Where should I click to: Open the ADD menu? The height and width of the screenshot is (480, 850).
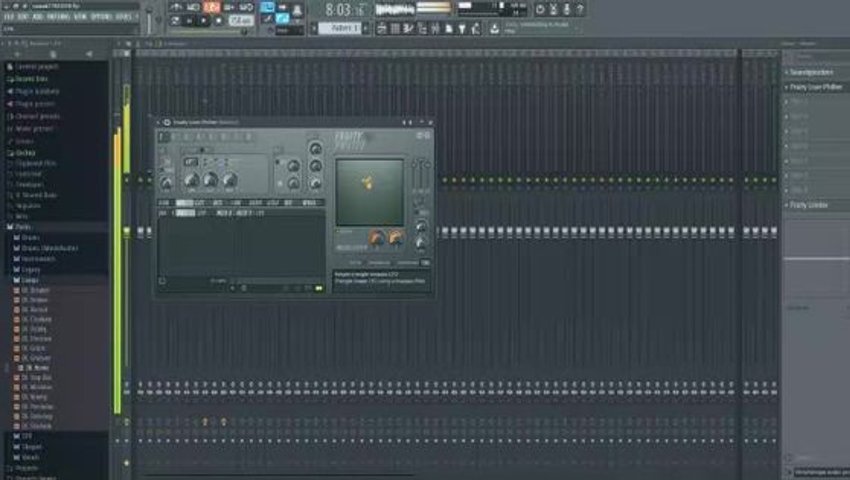click(37, 17)
